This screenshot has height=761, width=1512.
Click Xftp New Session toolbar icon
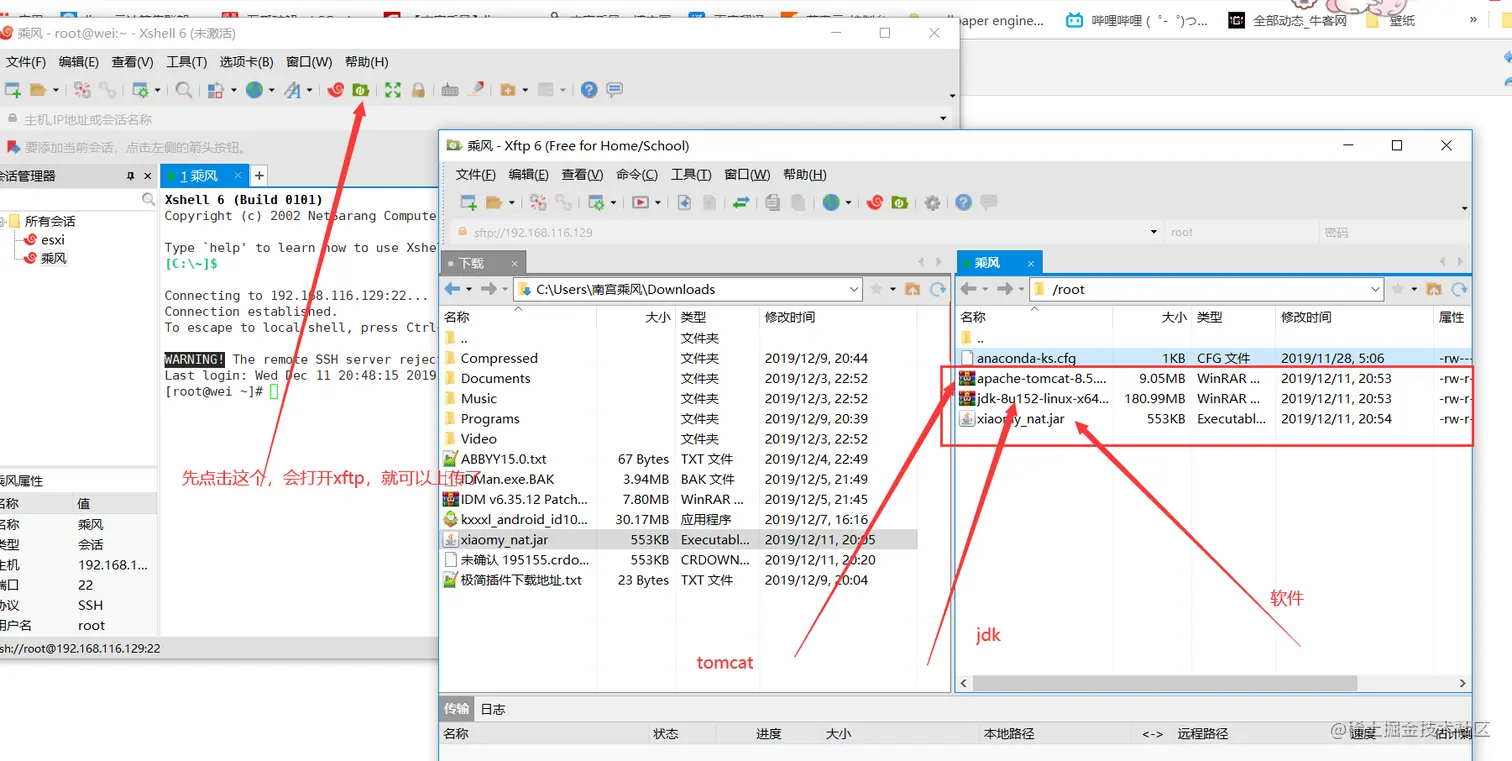[x=468, y=202]
